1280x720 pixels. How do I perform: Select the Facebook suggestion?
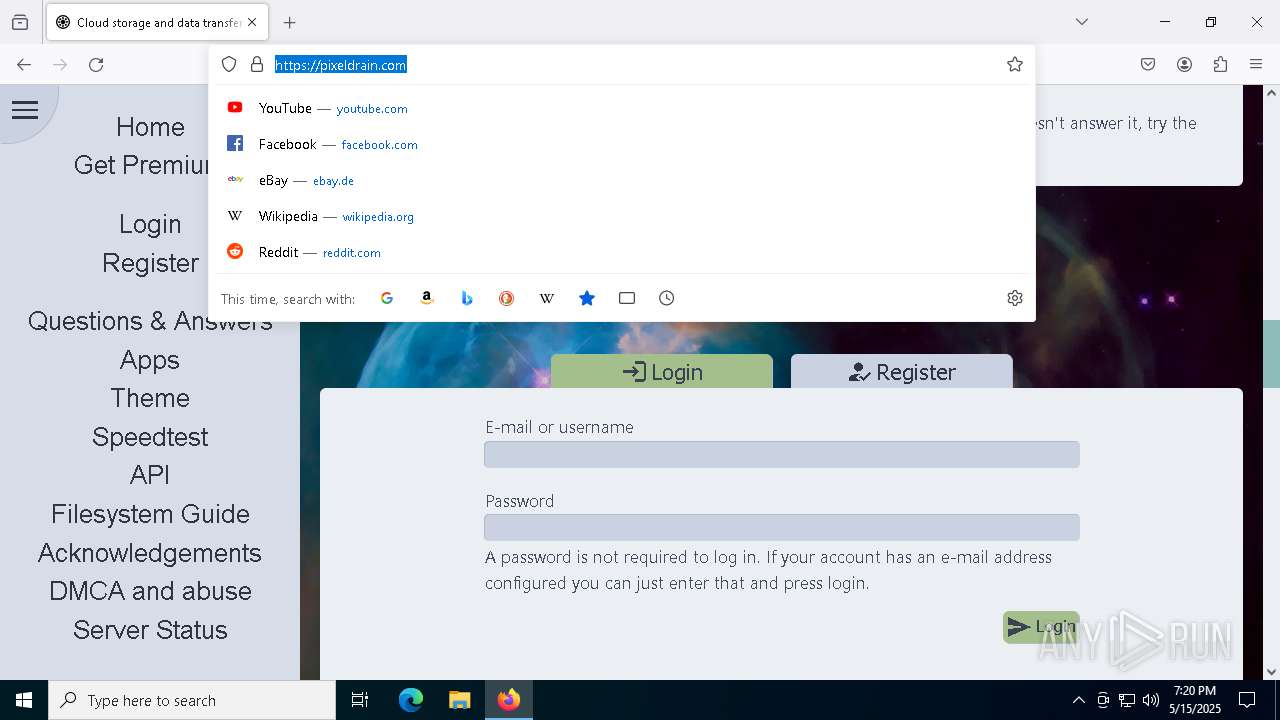pos(622,144)
